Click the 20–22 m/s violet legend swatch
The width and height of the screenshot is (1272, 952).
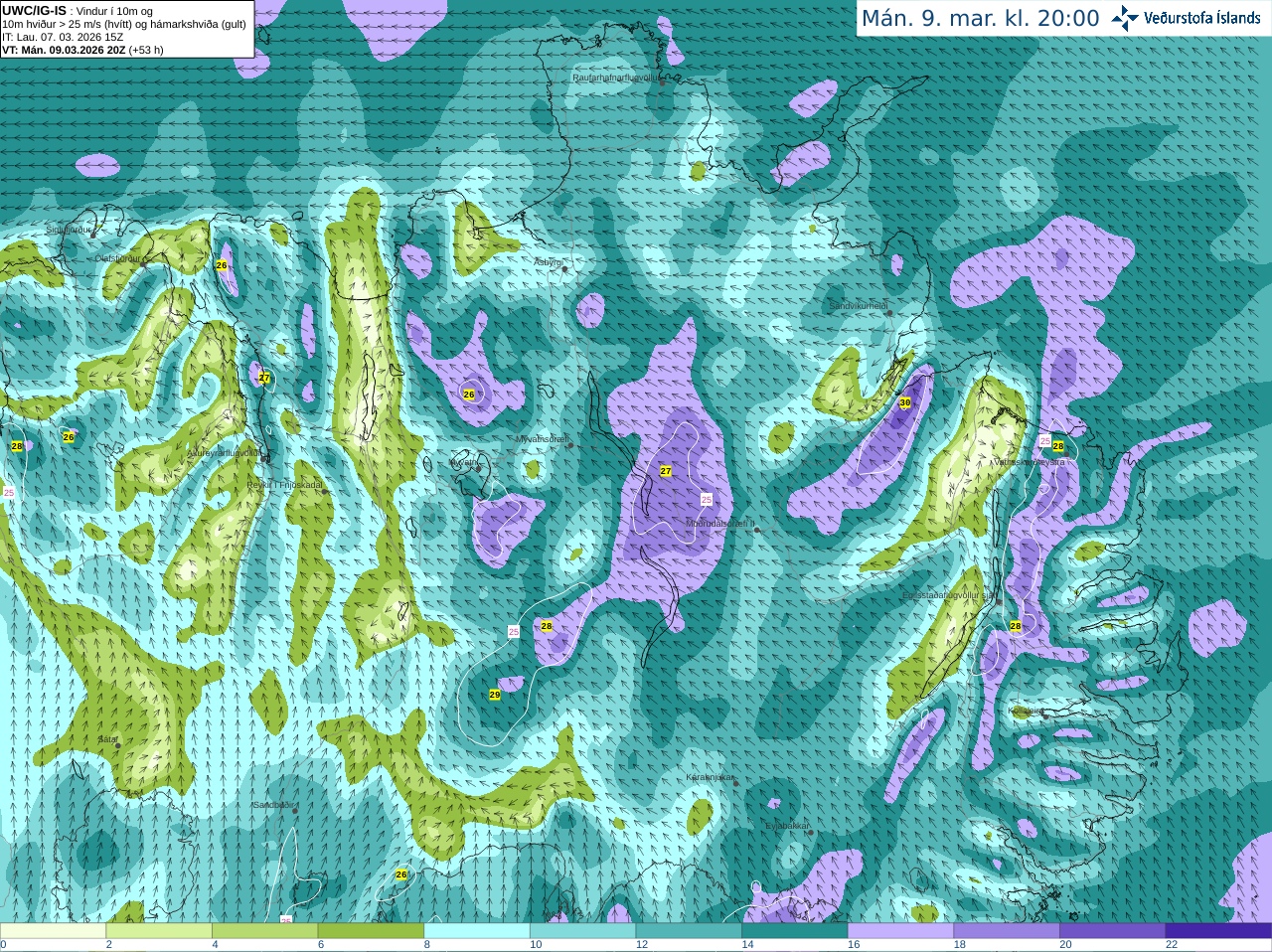pos(1113,931)
